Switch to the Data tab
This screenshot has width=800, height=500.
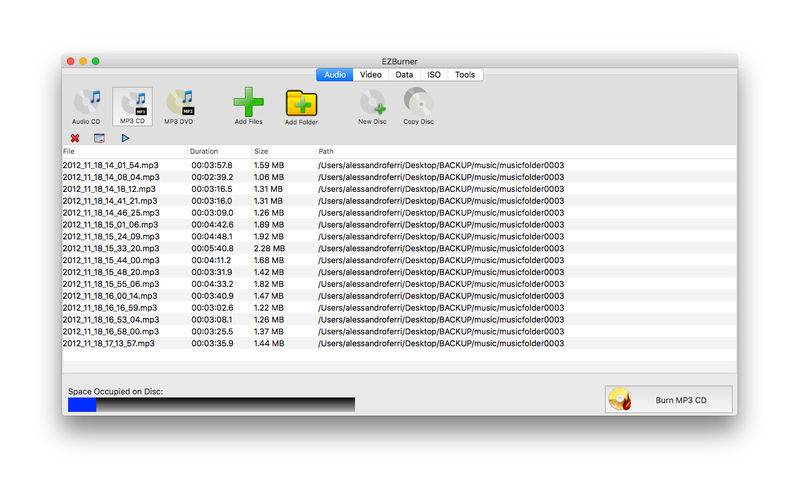(404, 74)
